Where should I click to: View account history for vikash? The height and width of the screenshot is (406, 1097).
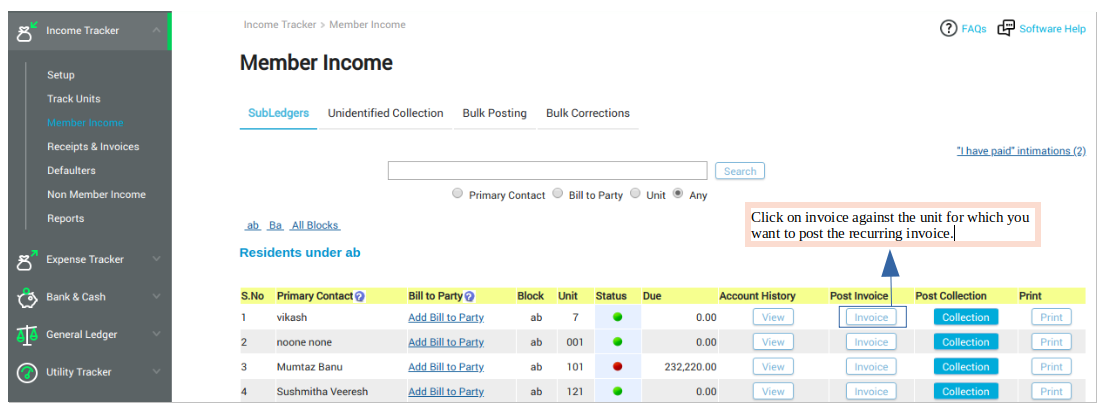[x=773, y=317]
